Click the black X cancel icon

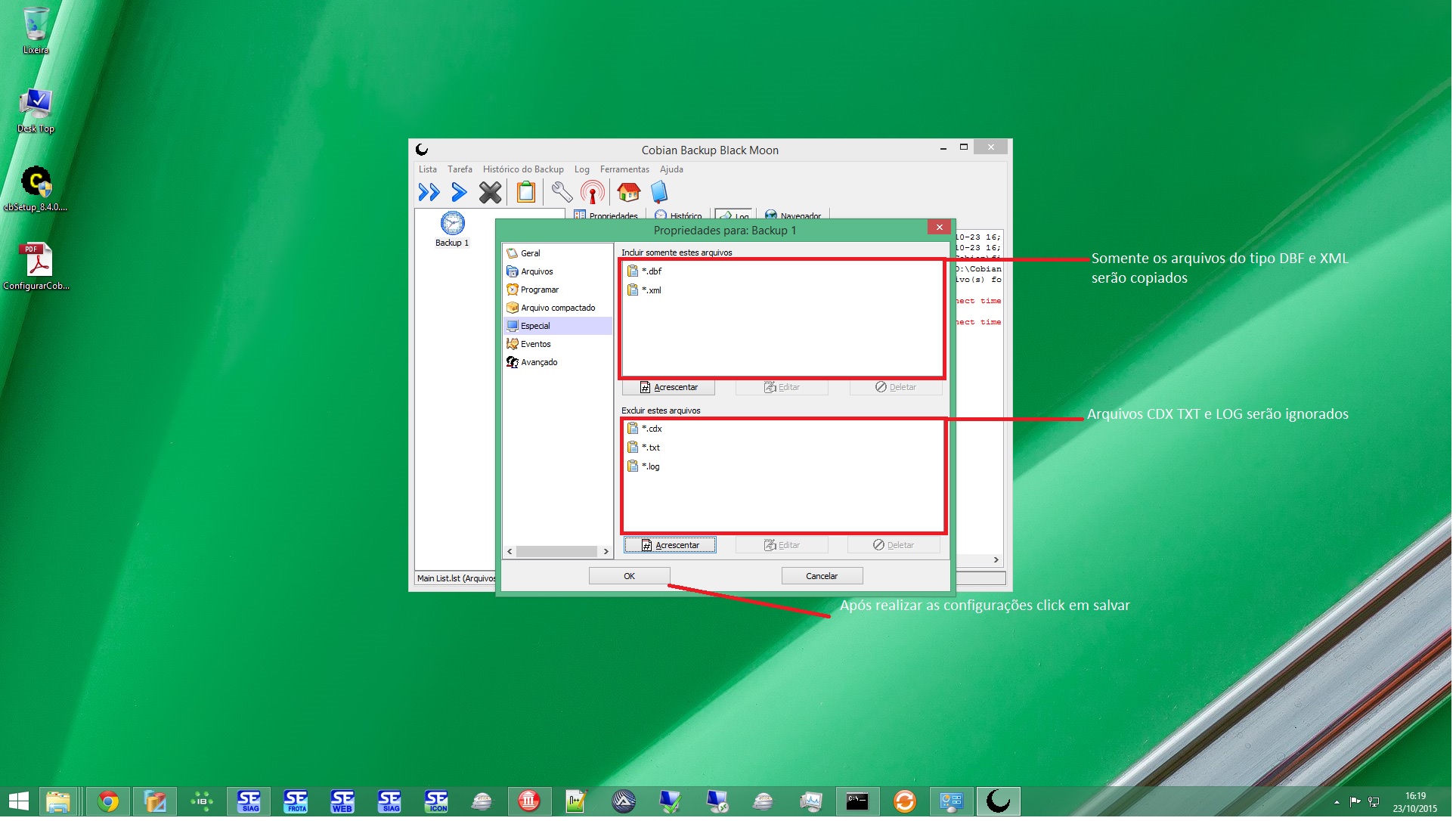pos(491,193)
